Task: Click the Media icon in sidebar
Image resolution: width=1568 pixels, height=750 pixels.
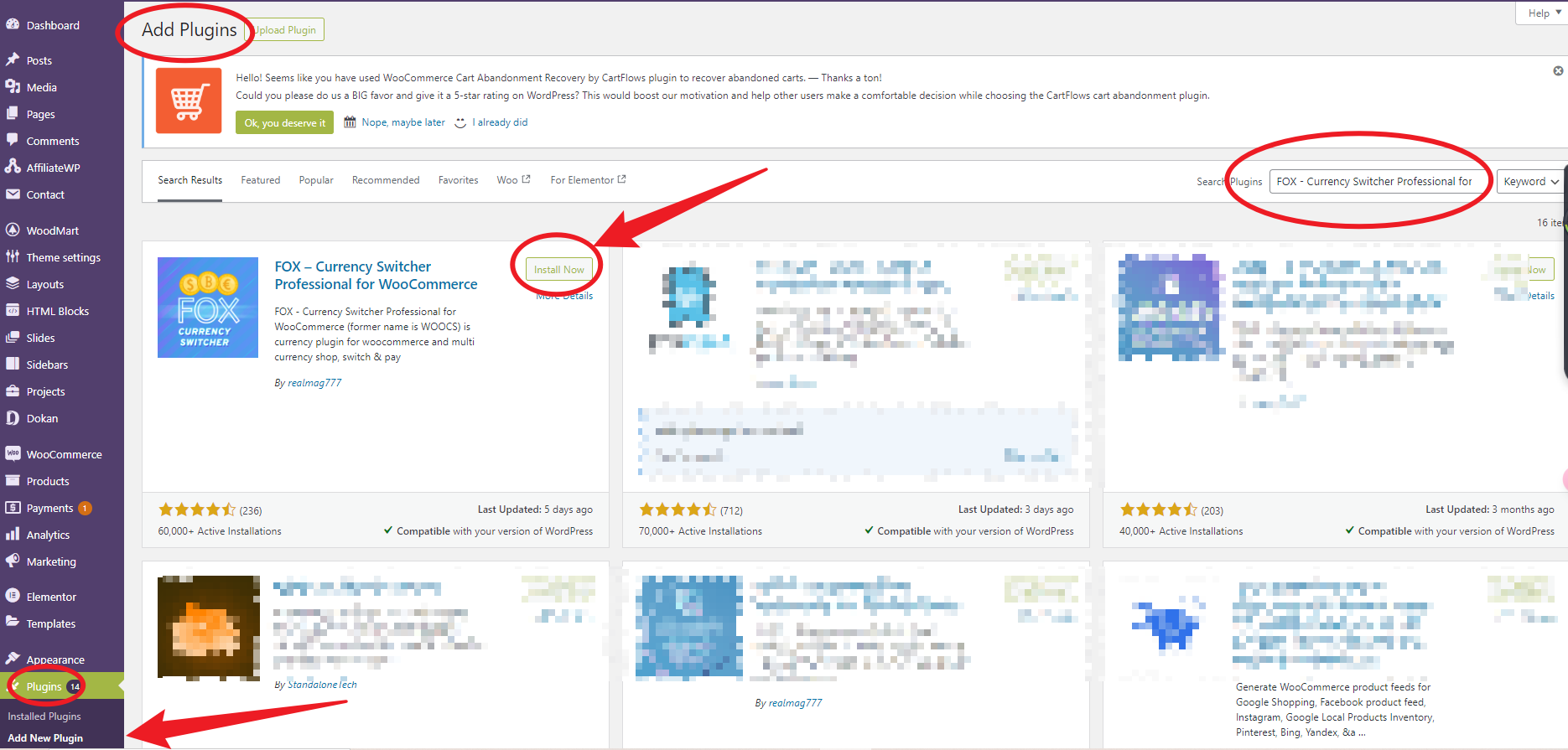Action: point(13,87)
